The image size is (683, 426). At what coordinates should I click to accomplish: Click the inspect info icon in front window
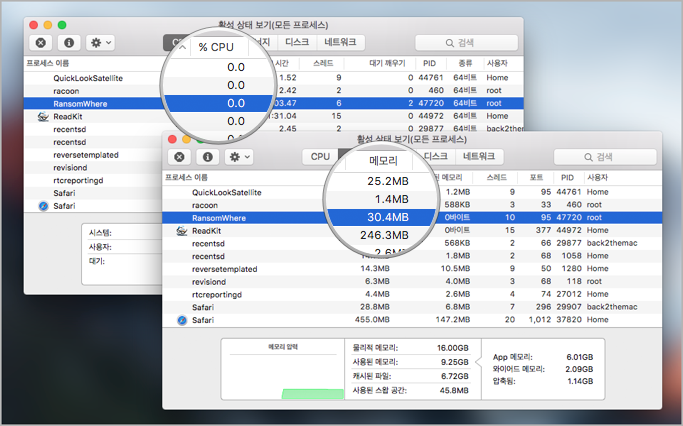pos(207,157)
